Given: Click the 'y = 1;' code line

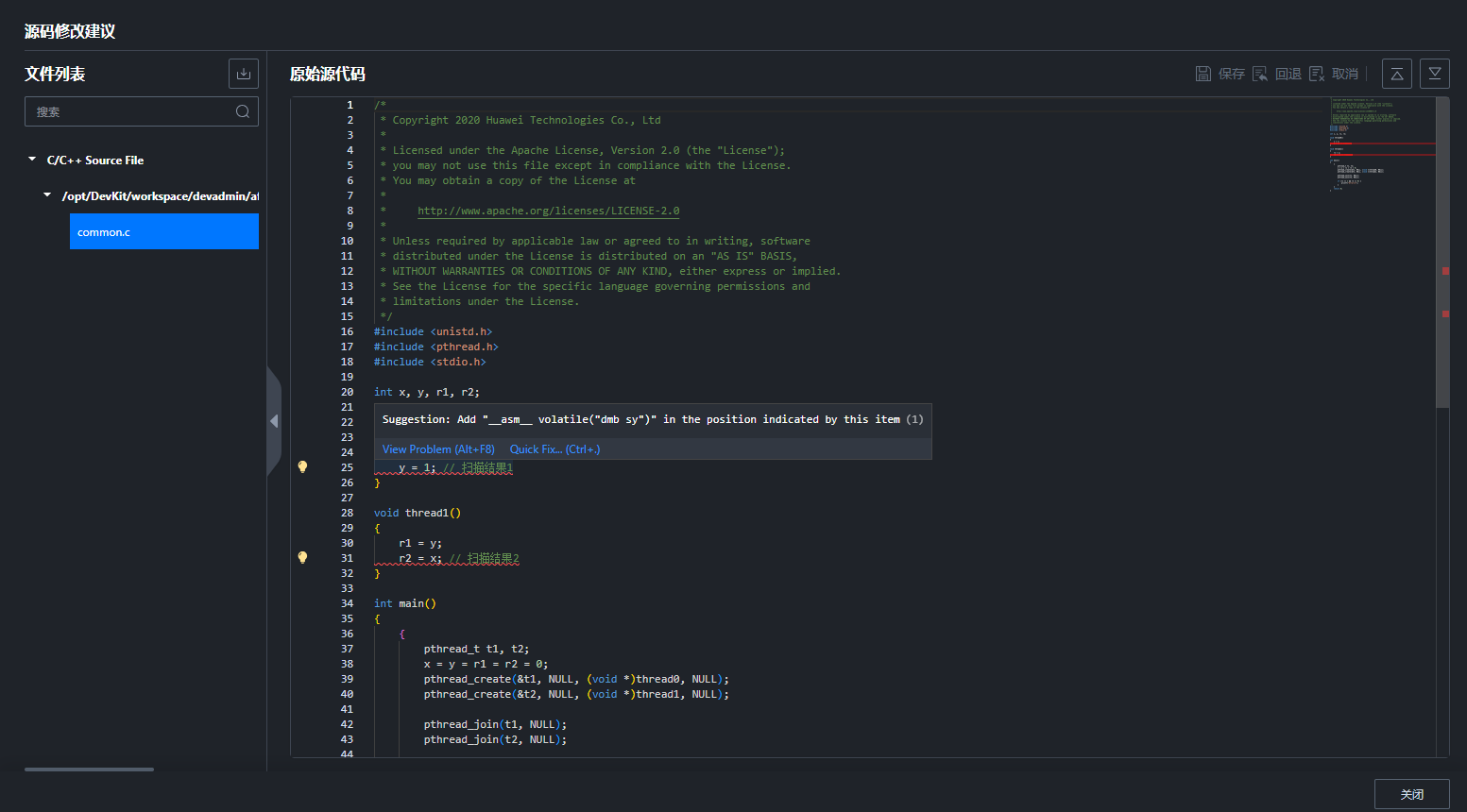Looking at the screenshot, I should 417,467.
